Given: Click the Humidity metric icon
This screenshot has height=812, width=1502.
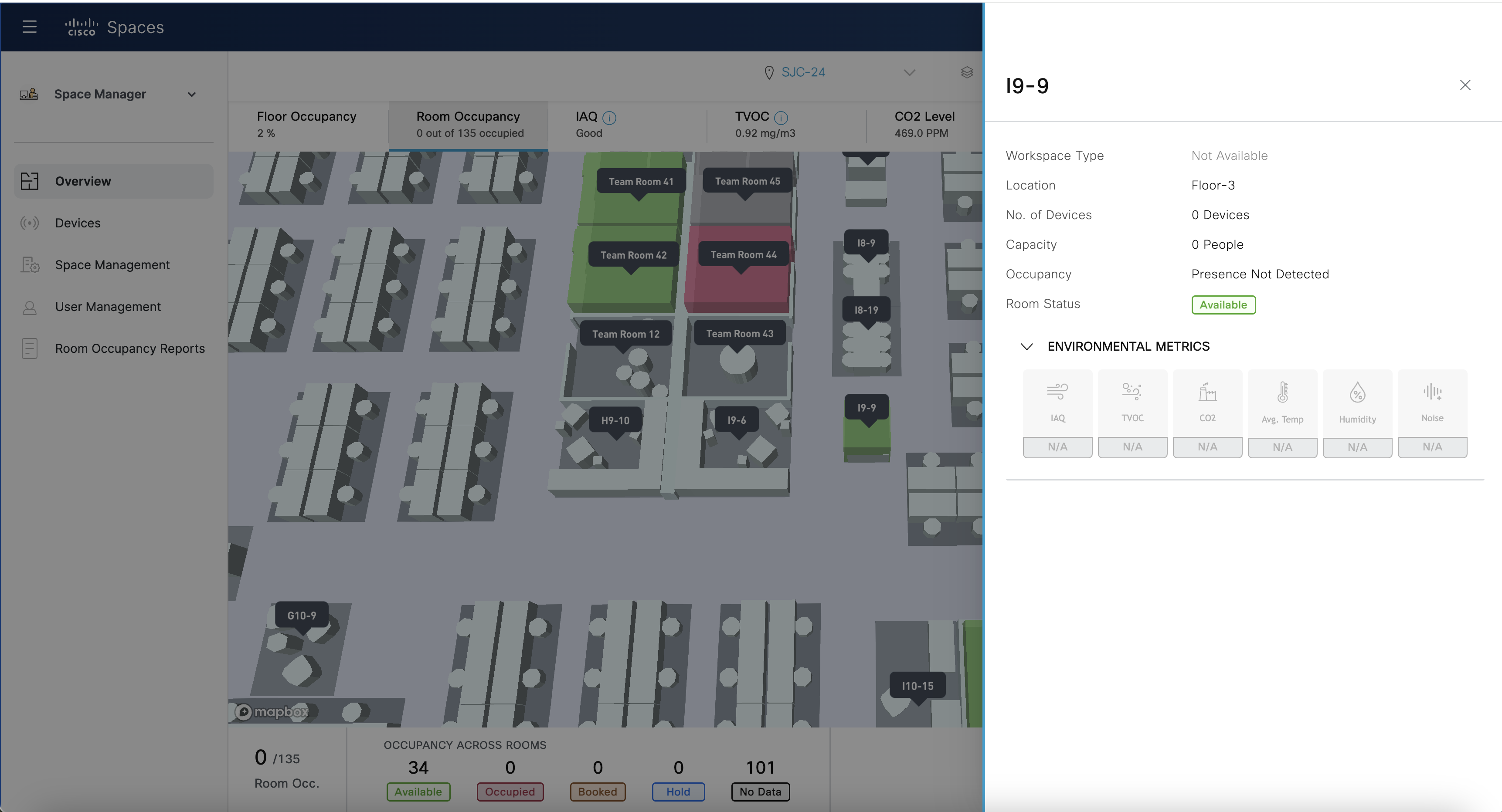Looking at the screenshot, I should 1357,392.
